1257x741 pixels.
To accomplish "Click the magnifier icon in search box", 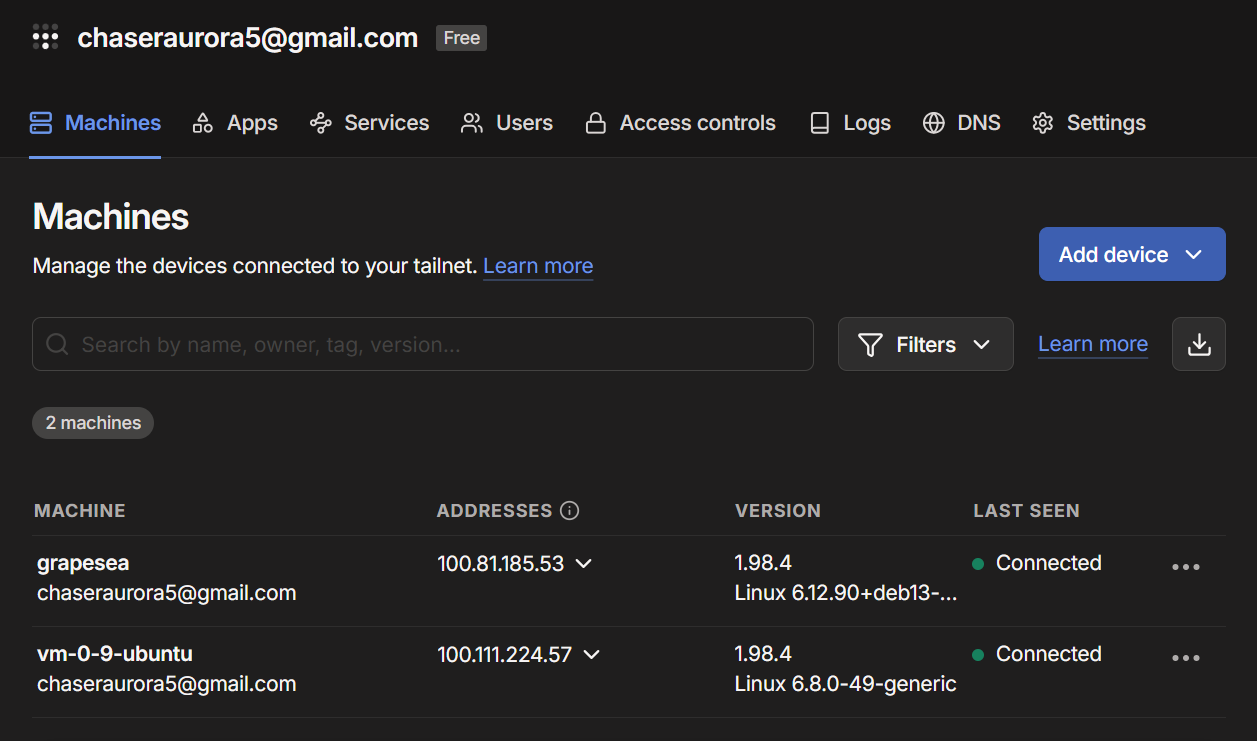I will 58,344.
